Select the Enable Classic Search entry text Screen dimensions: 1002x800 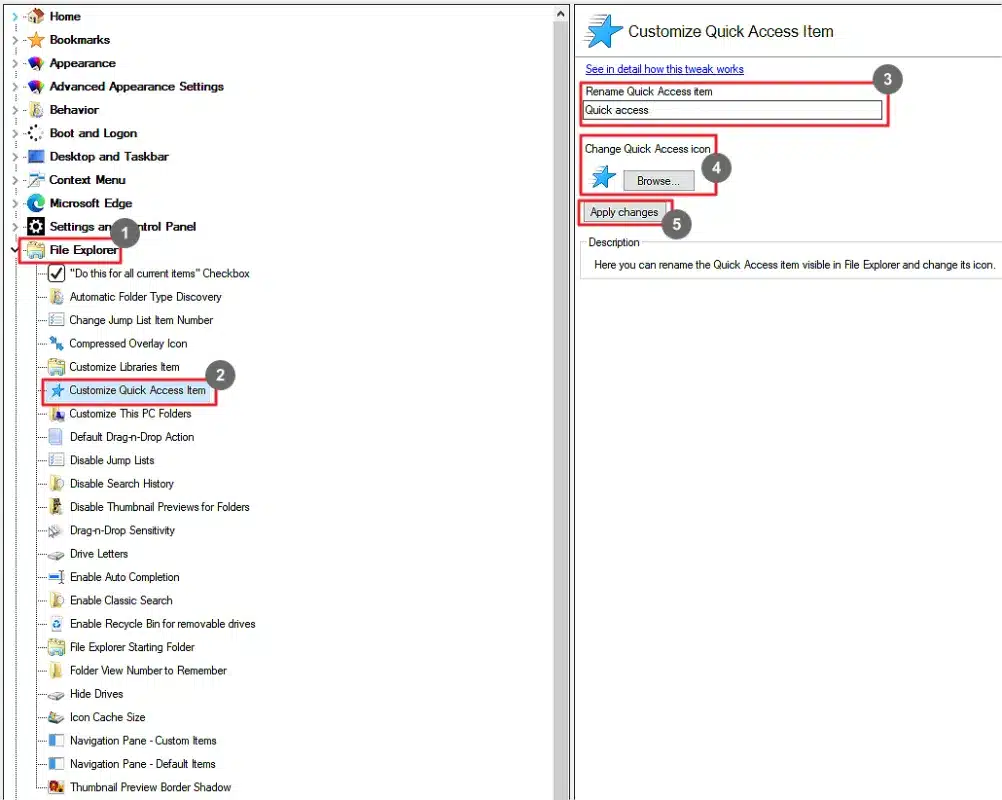(121, 600)
